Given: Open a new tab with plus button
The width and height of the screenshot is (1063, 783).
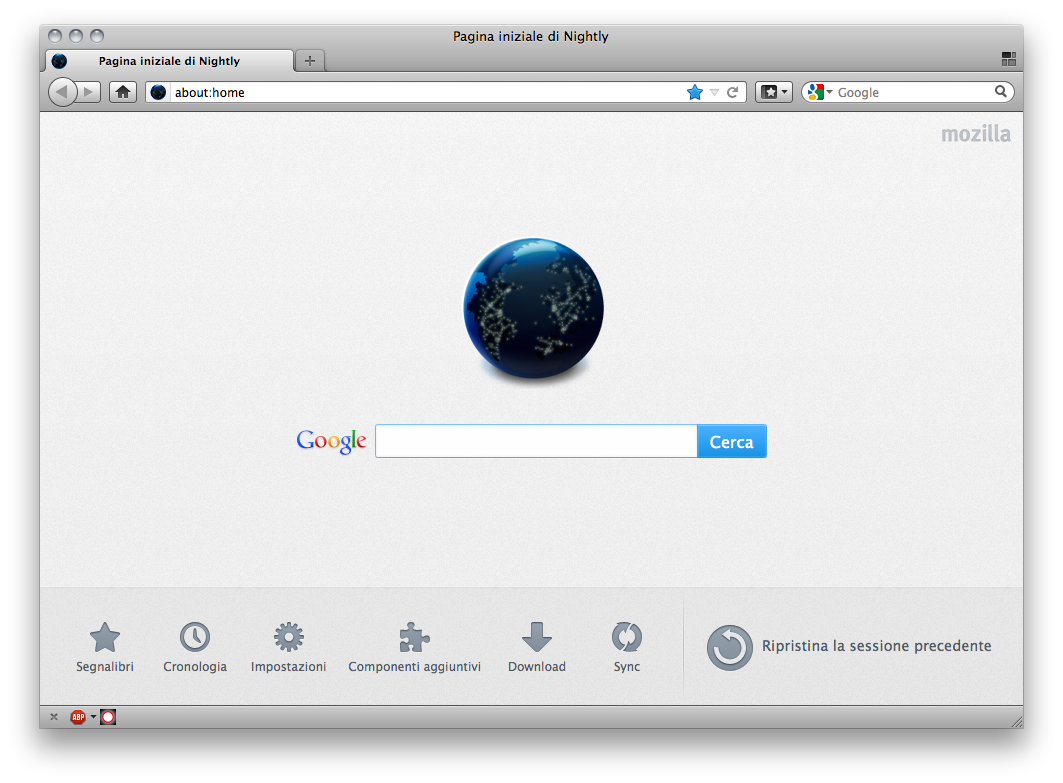Looking at the screenshot, I should click(310, 61).
